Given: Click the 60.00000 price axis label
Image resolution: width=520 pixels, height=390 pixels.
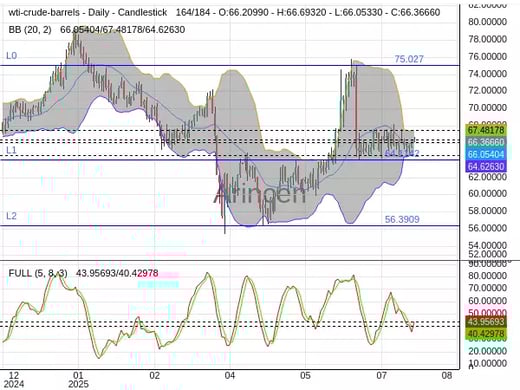Looking at the screenshot, I should coord(487,193).
